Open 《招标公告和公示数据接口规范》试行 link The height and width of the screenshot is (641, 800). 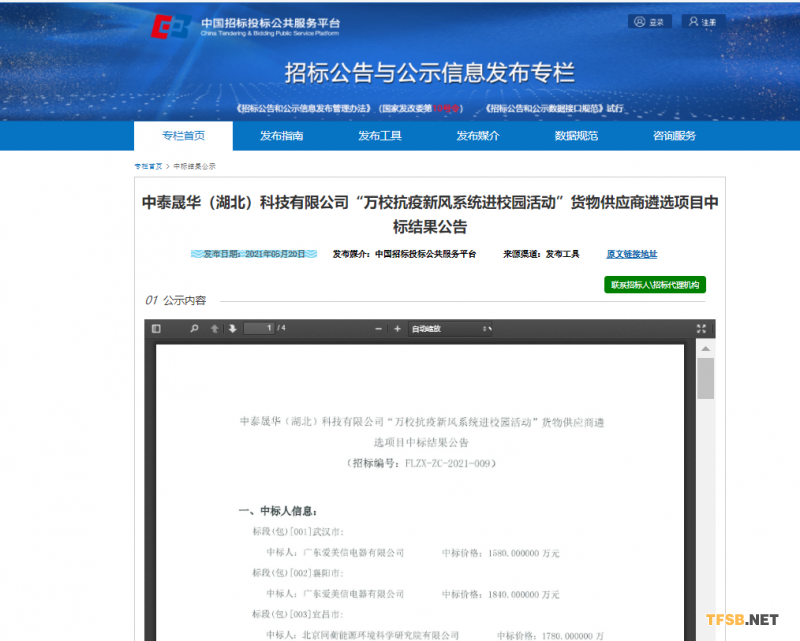554,108
